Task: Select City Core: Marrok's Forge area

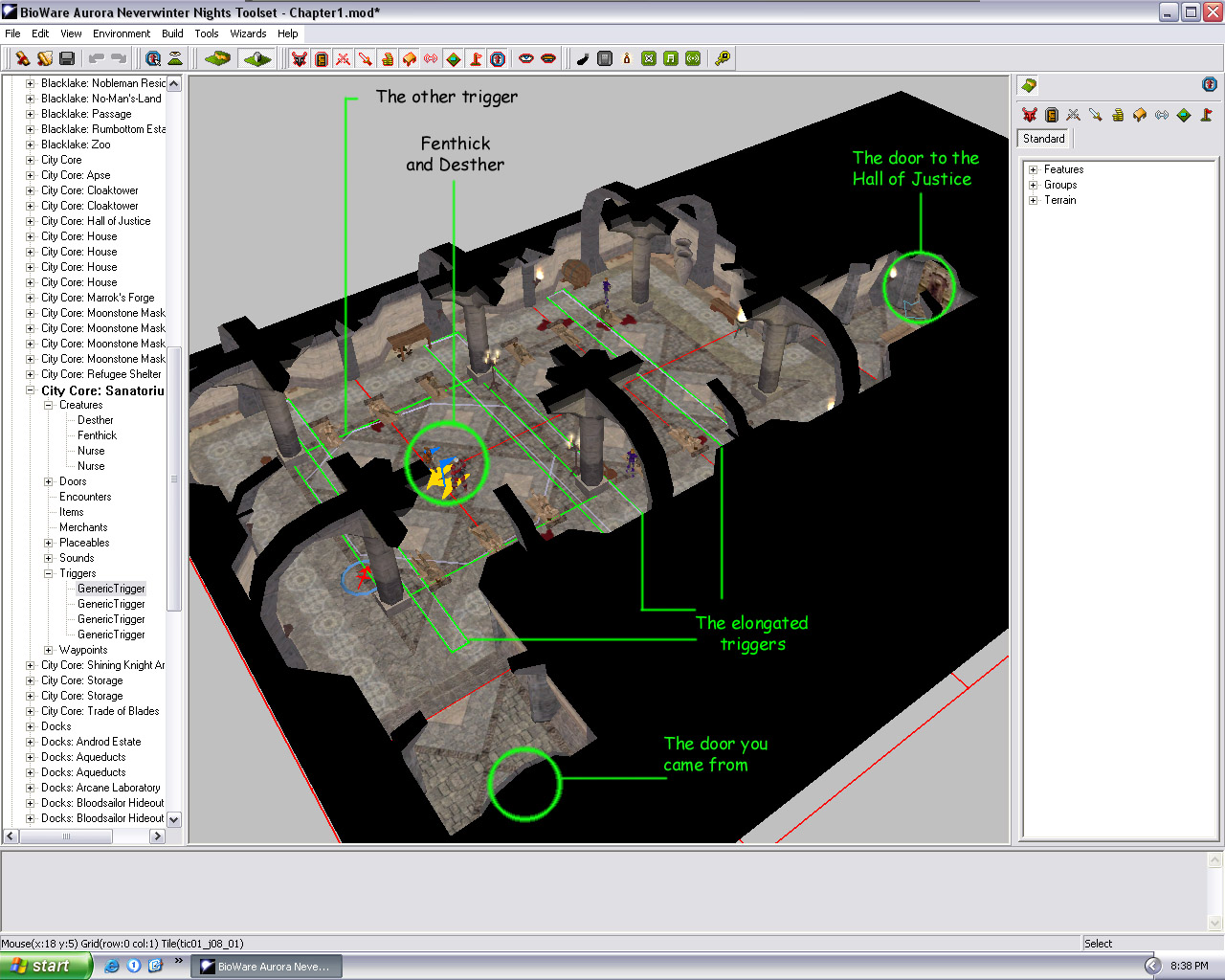Action: tap(98, 298)
